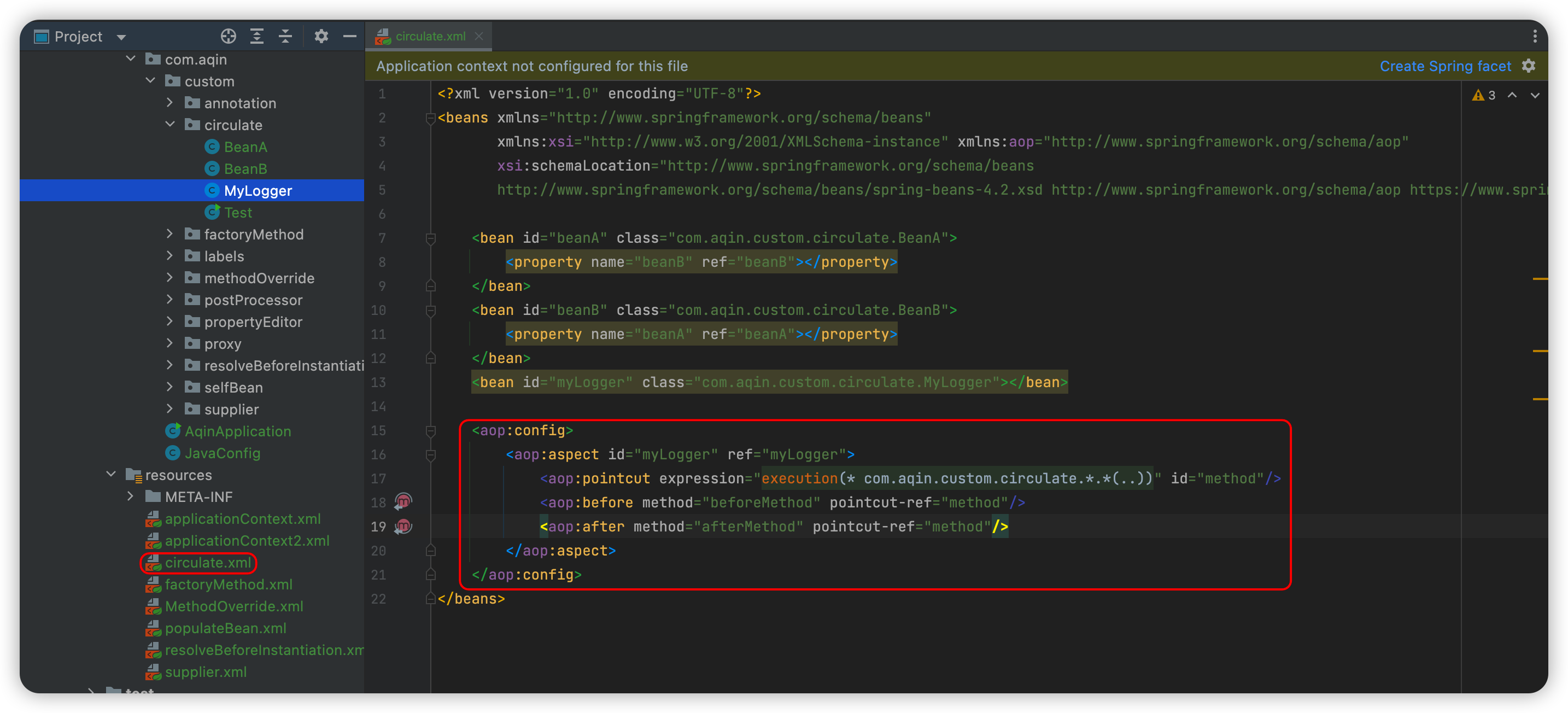Image resolution: width=1568 pixels, height=713 pixels.
Task: Open Project panel settings gear
Action: [x=321, y=37]
